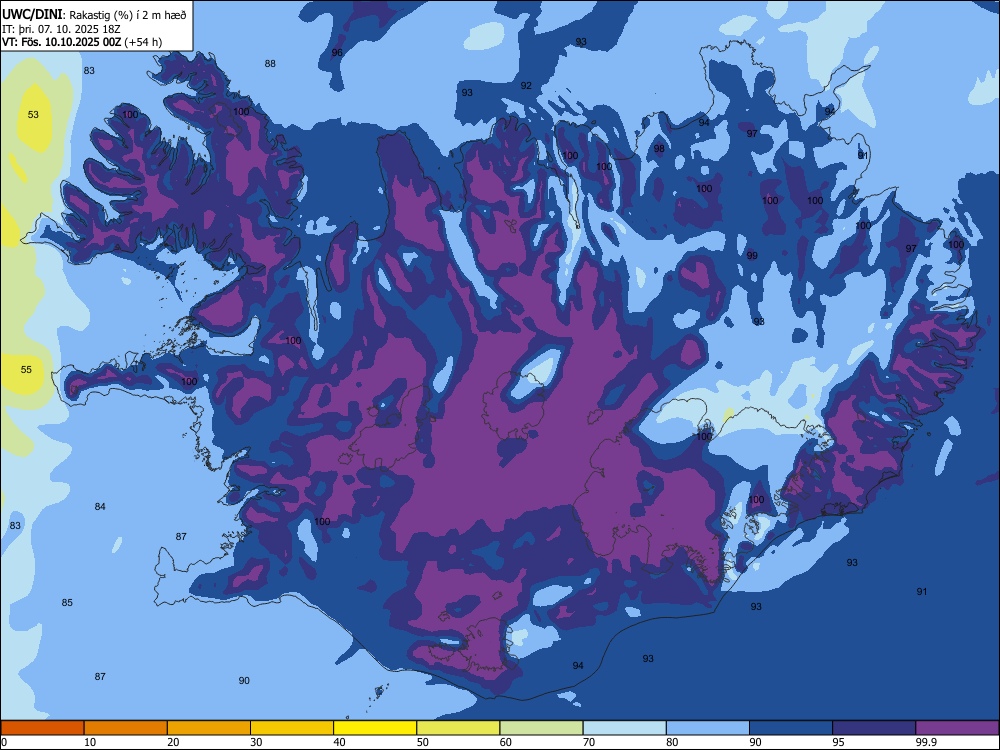Click the light green 60–70 legend swatch
Viewport: 1000px width, 750px height.
(x=541, y=728)
